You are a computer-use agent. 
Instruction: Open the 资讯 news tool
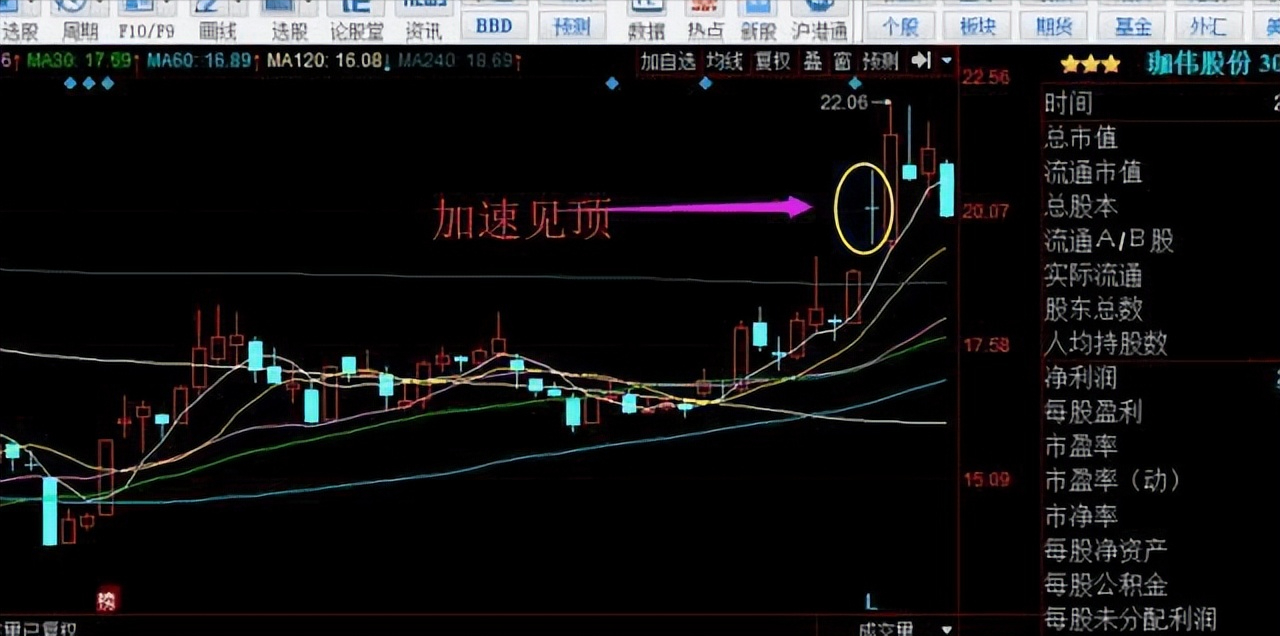pyautogui.click(x=423, y=20)
